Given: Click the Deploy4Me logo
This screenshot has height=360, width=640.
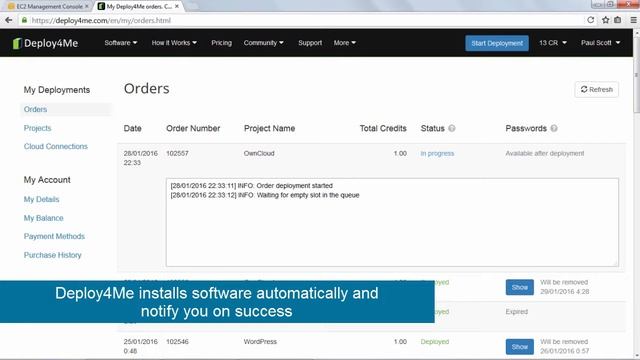Looking at the screenshot, I should click(x=45, y=43).
